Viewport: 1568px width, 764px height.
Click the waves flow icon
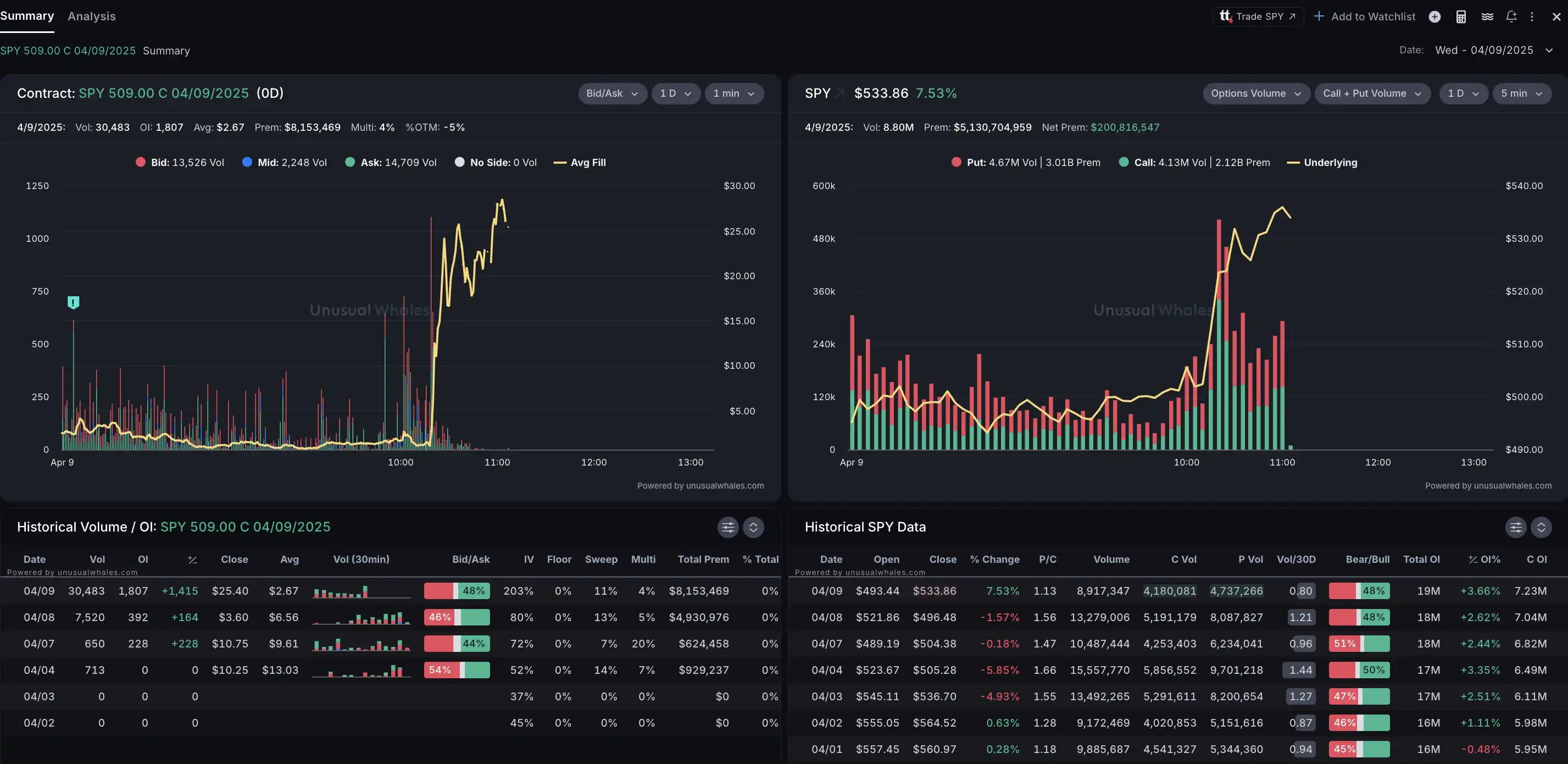coord(1487,16)
